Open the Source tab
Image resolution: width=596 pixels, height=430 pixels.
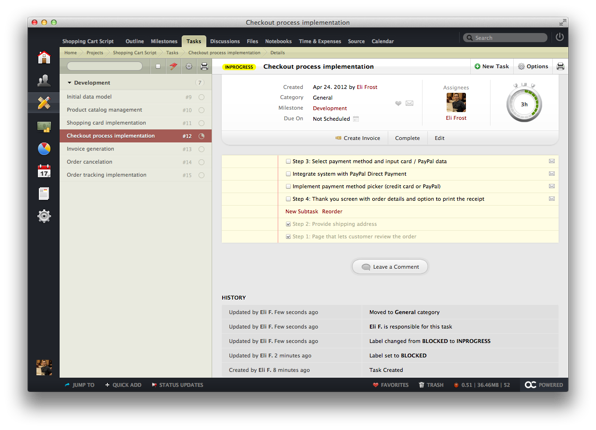click(x=356, y=41)
